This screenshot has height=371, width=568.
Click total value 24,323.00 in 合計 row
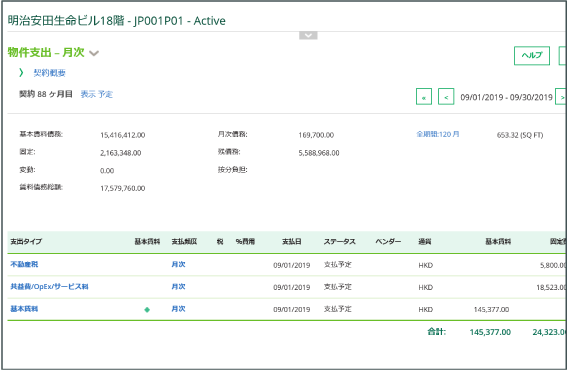point(549,332)
